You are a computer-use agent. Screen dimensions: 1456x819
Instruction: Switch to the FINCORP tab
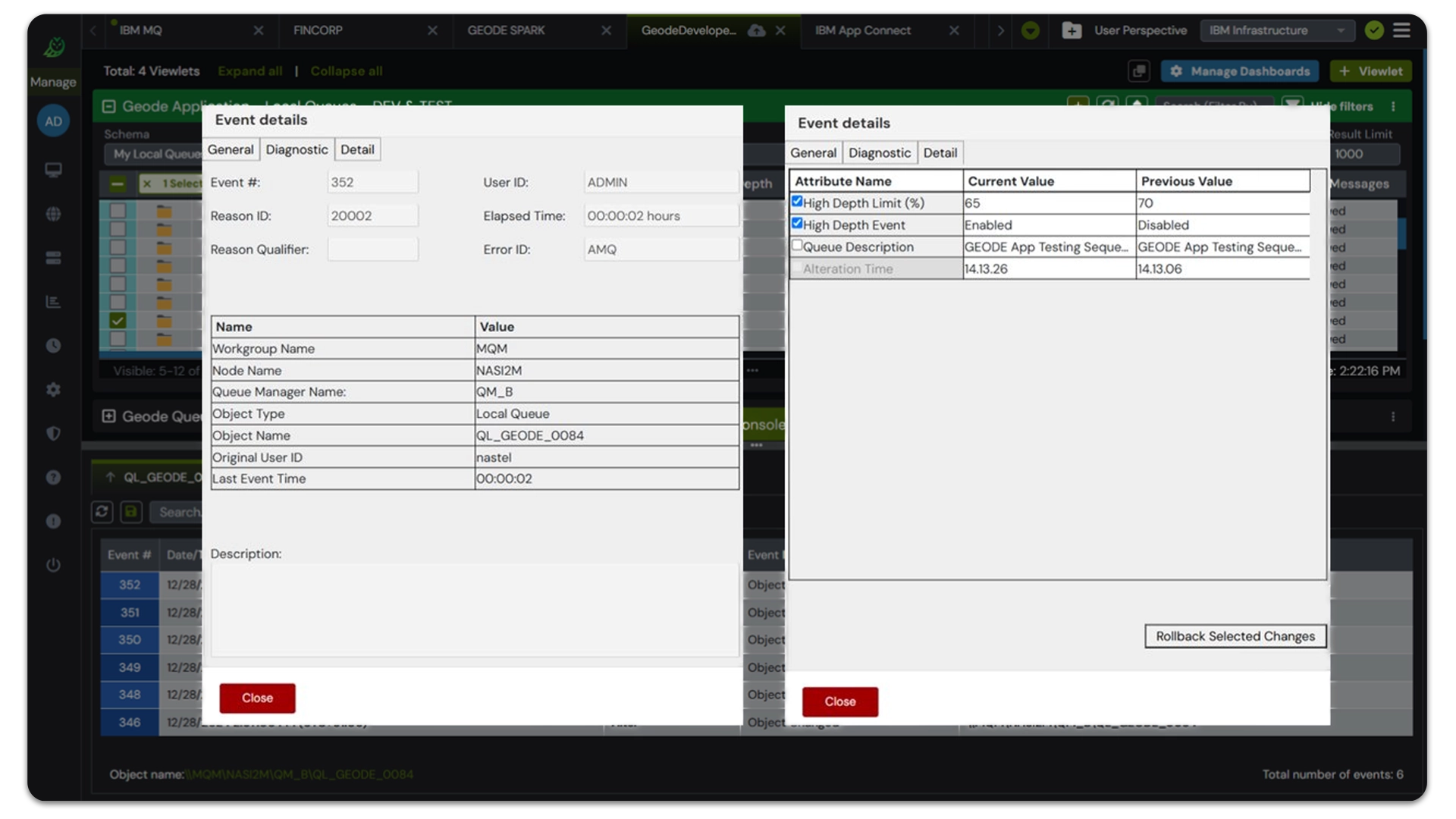[318, 30]
